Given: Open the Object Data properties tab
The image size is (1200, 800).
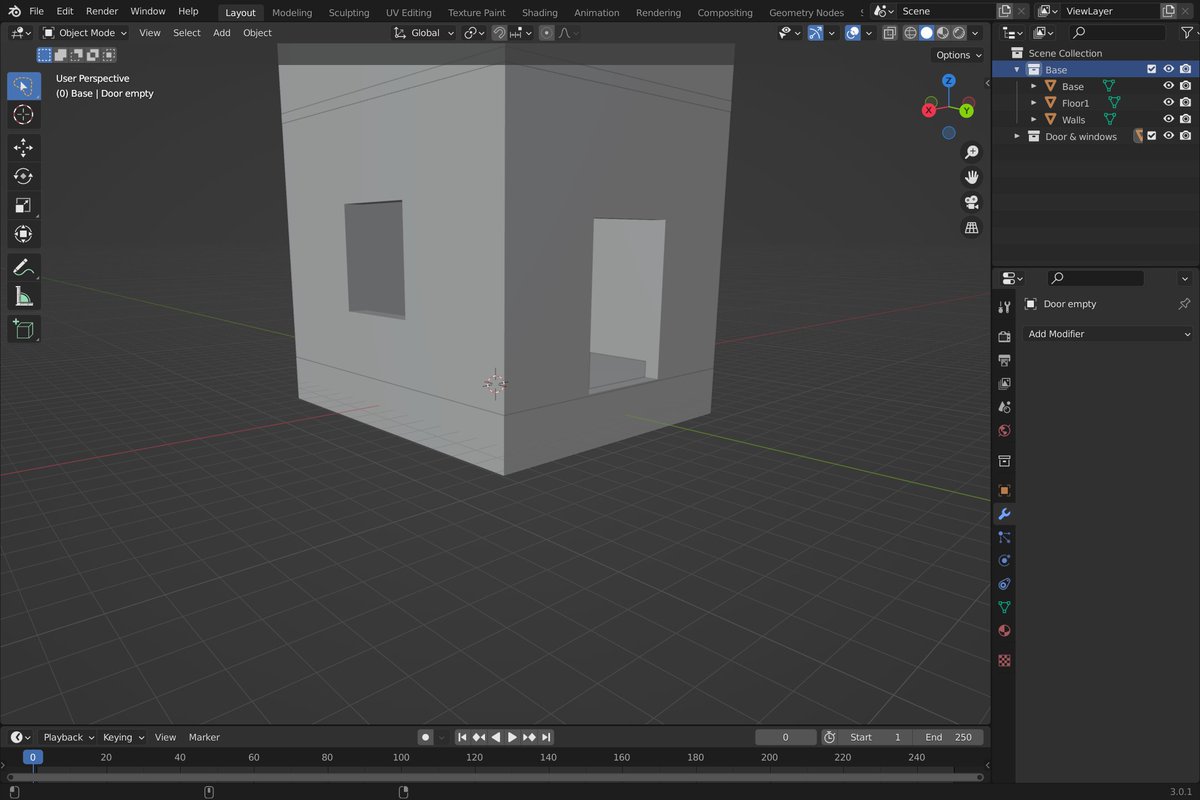Looking at the screenshot, I should click(x=1005, y=607).
